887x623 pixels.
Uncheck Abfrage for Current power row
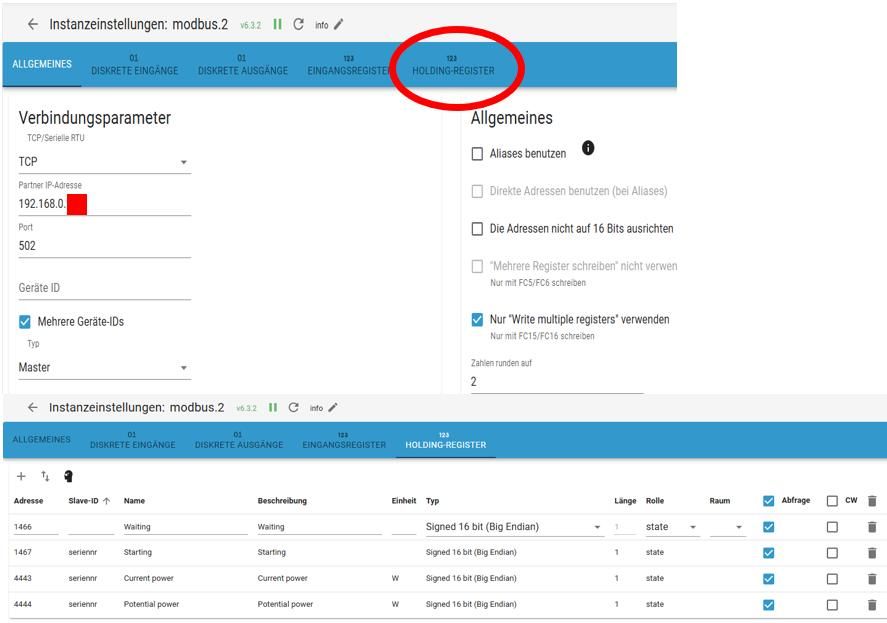click(x=768, y=579)
